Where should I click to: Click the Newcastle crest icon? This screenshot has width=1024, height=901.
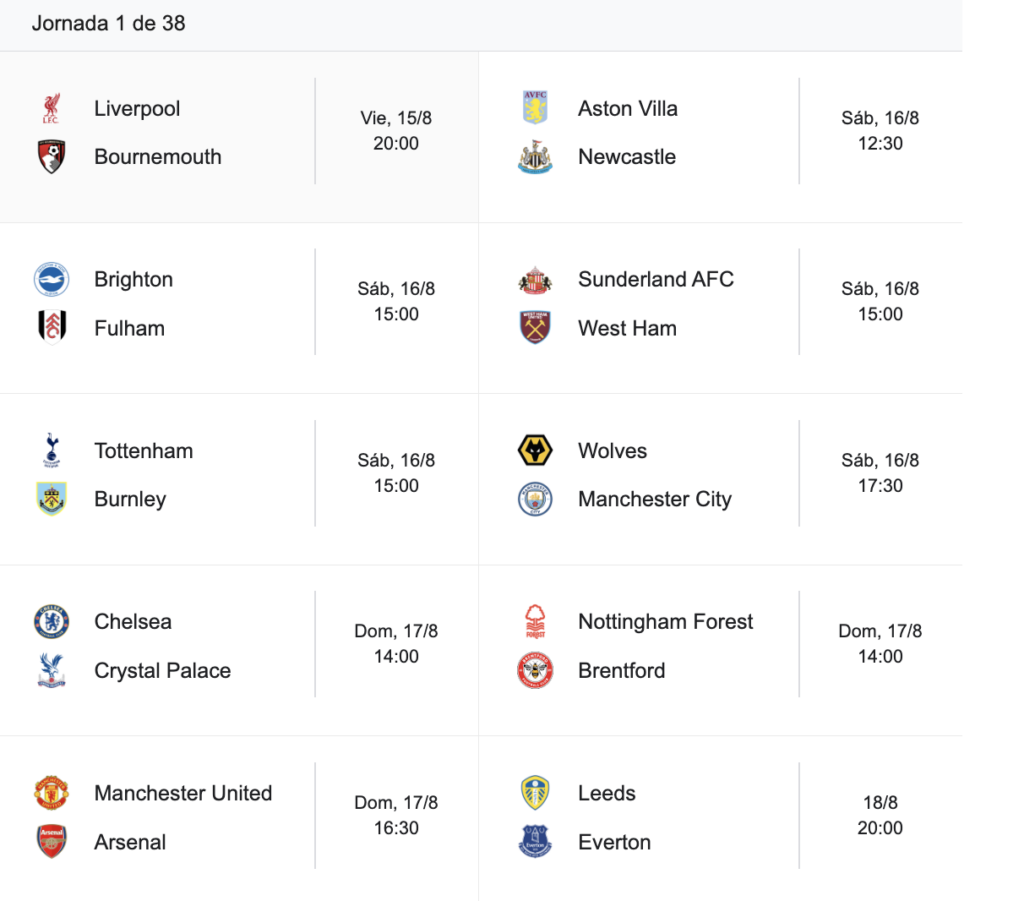point(535,157)
